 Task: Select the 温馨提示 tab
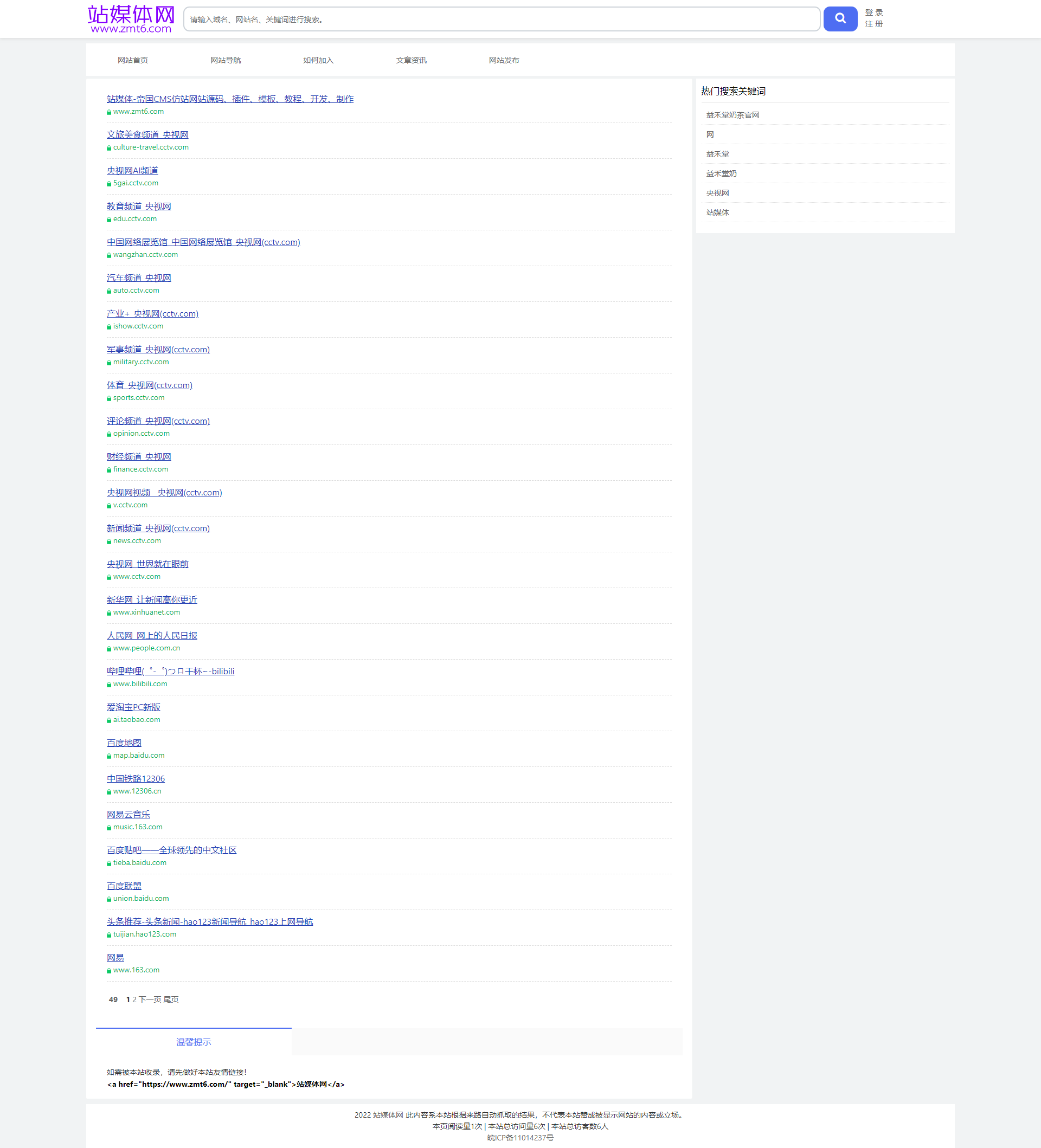[x=194, y=1042]
